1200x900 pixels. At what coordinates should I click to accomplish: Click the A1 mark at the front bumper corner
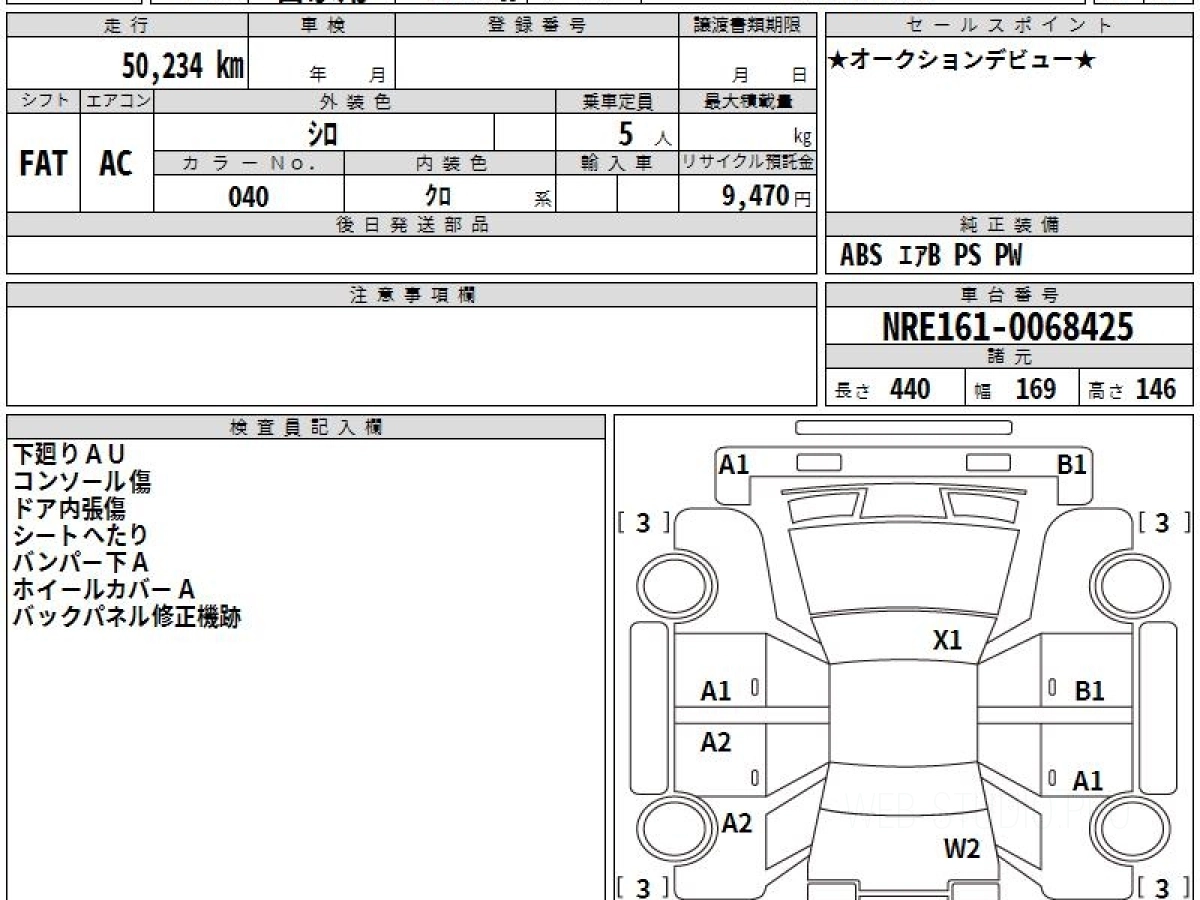734,464
